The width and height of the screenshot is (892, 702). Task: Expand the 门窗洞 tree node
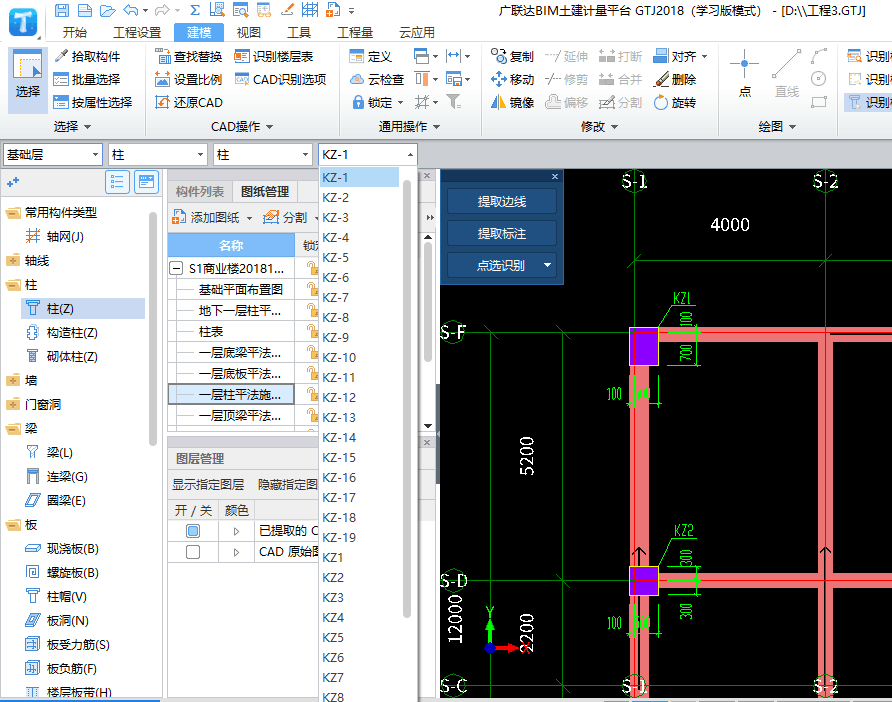[x=13, y=404]
